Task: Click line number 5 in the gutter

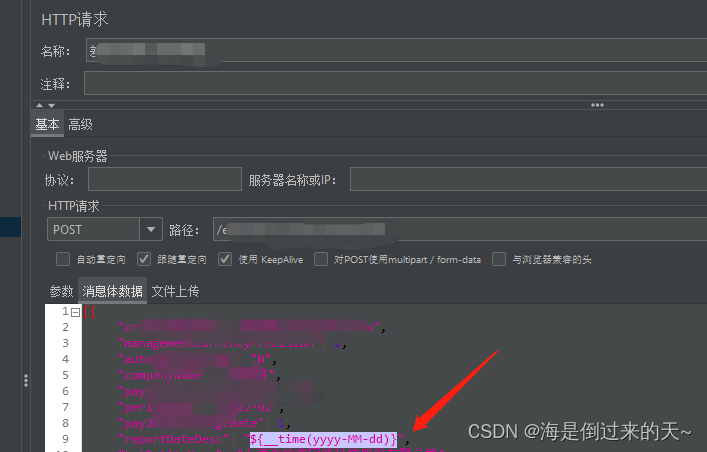Action: click(x=65, y=375)
